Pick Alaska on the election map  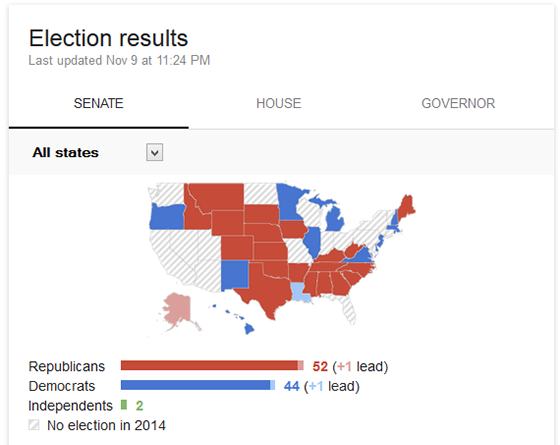coord(179,311)
